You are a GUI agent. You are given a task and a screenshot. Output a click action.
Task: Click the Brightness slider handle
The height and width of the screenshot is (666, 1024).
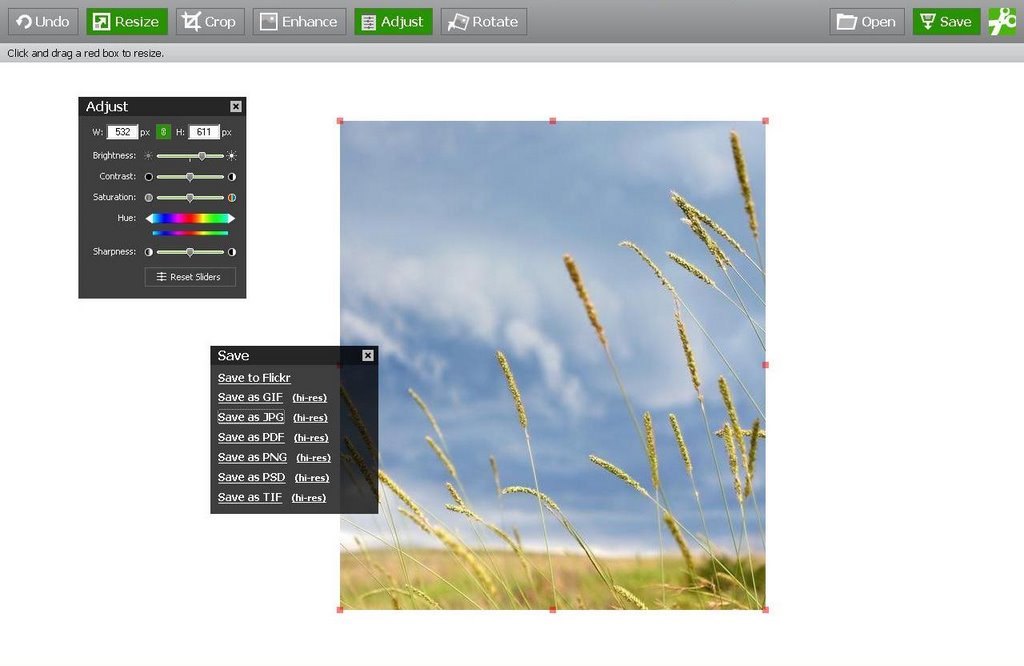click(202, 156)
